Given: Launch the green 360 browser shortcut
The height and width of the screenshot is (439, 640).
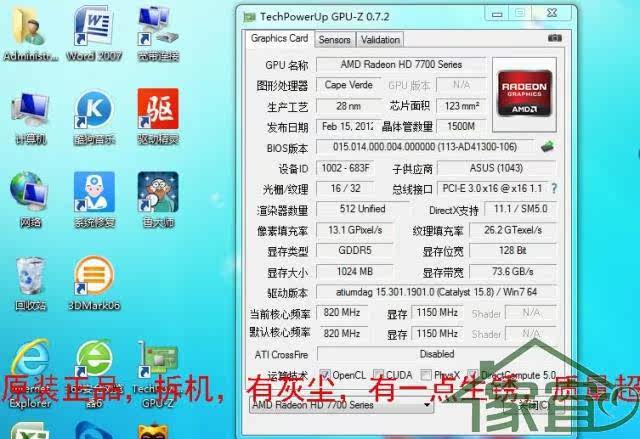Looking at the screenshot, I should click(x=94, y=373).
